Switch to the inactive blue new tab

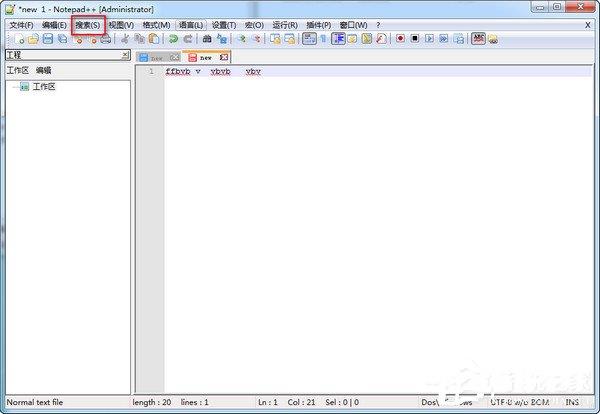coord(157,58)
